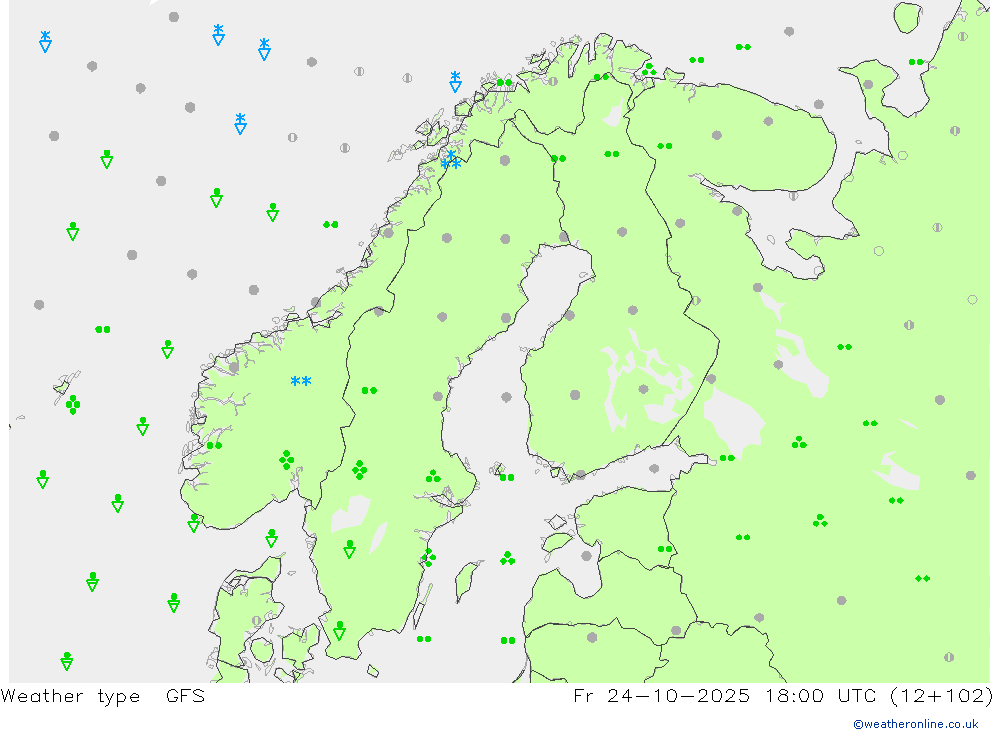
Task: Click the '18:00 UTC' time text
Action: click(823, 695)
